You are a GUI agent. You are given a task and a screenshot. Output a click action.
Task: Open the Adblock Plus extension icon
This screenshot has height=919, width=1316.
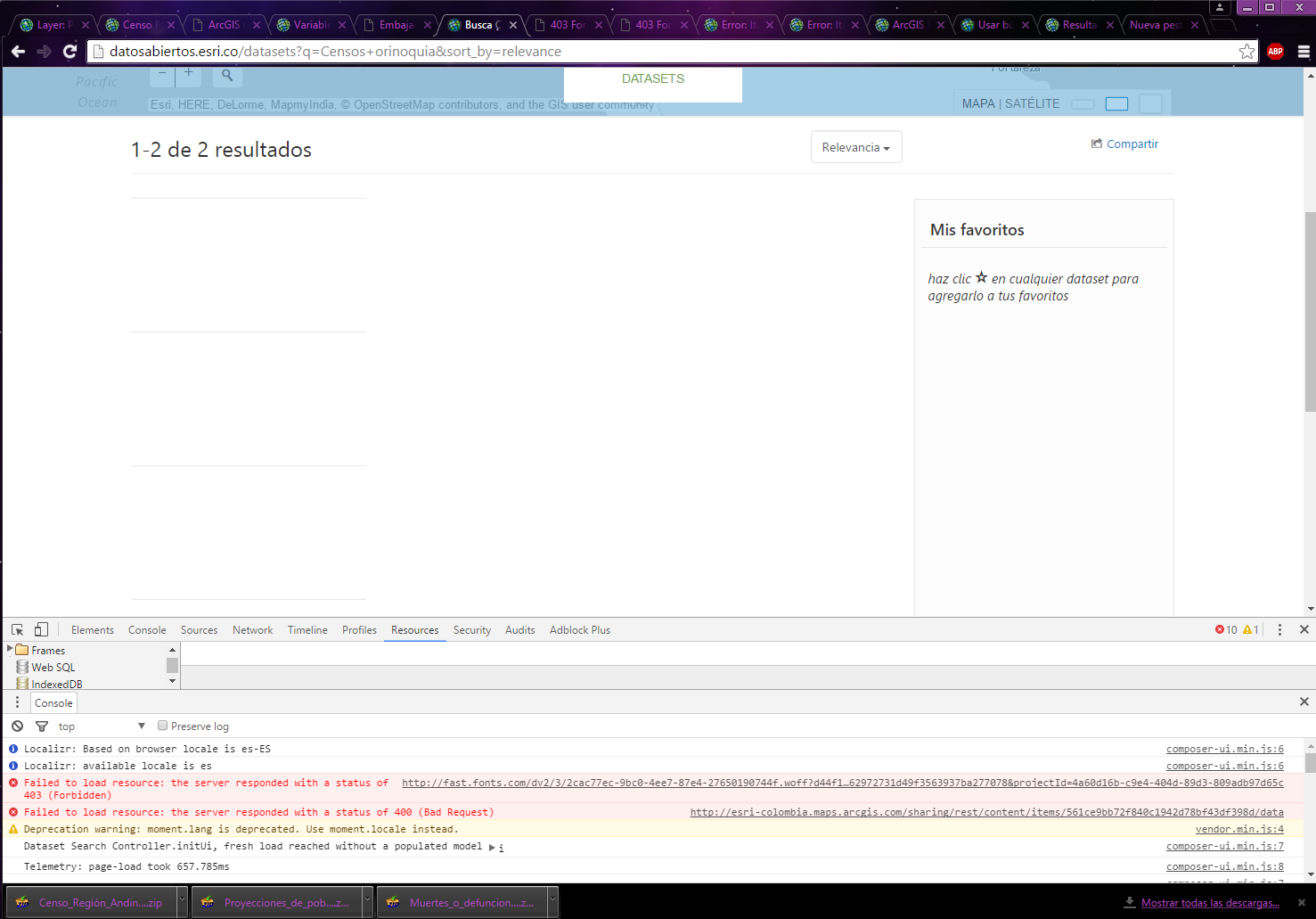[1275, 52]
